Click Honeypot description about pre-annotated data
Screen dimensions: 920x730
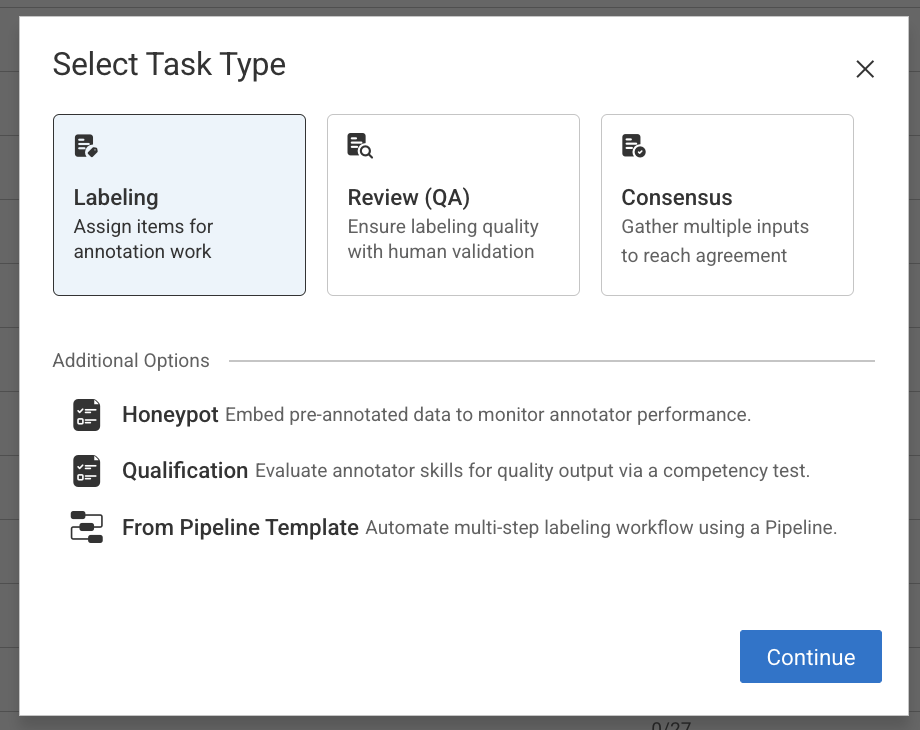[x=488, y=415]
